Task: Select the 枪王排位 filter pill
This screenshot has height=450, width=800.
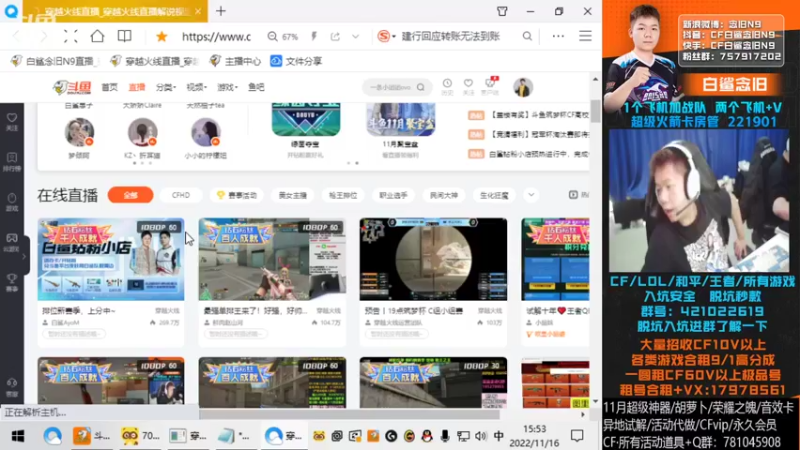Action: [343, 195]
